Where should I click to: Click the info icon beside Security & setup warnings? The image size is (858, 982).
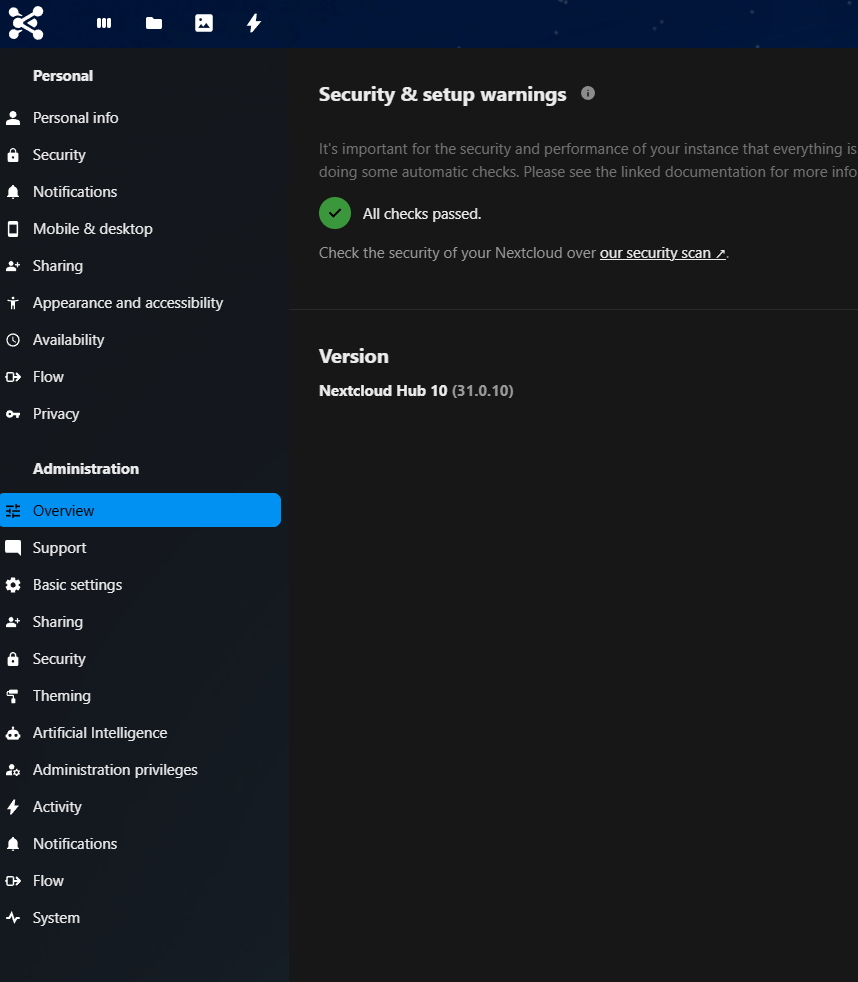pos(588,94)
